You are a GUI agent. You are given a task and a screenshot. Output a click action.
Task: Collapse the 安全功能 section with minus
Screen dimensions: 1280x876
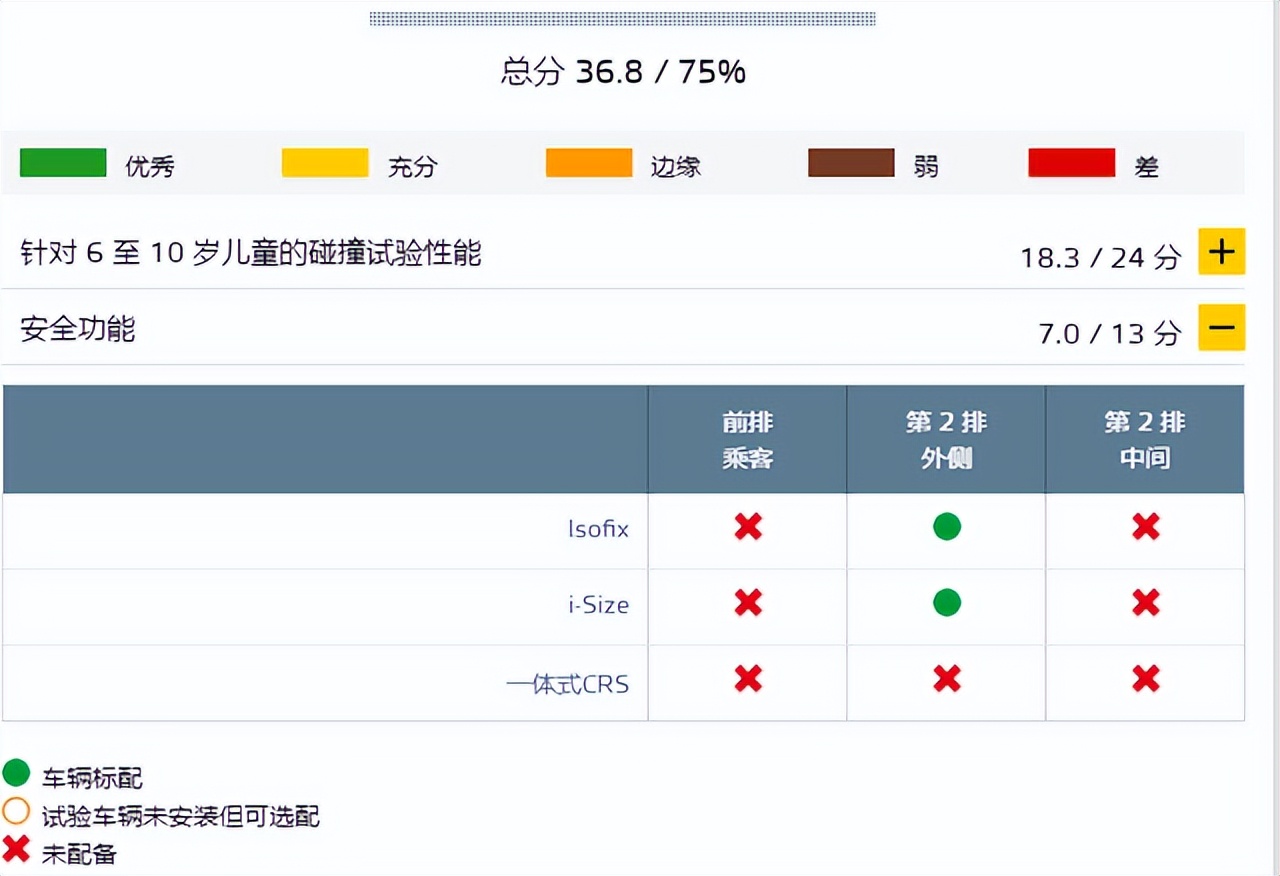point(1221,328)
